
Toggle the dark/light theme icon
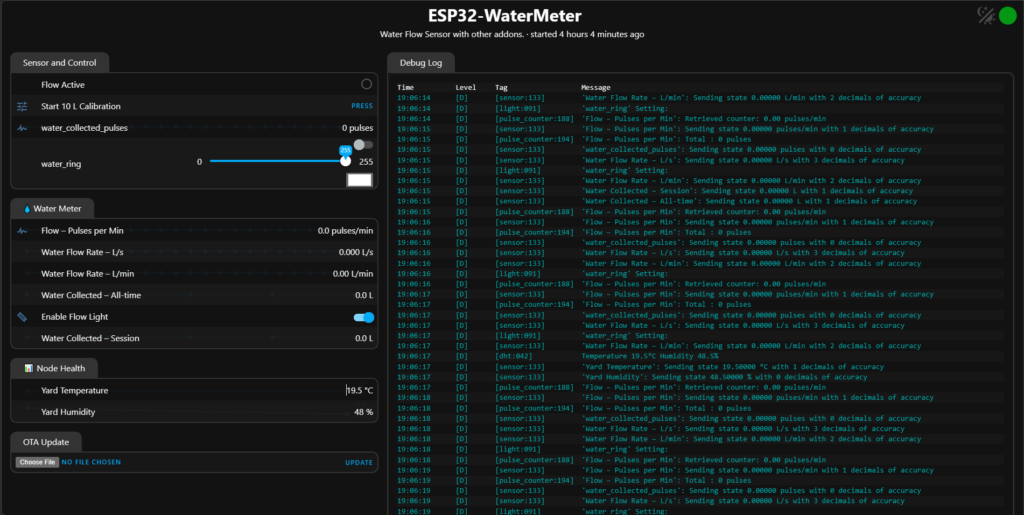(x=985, y=15)
